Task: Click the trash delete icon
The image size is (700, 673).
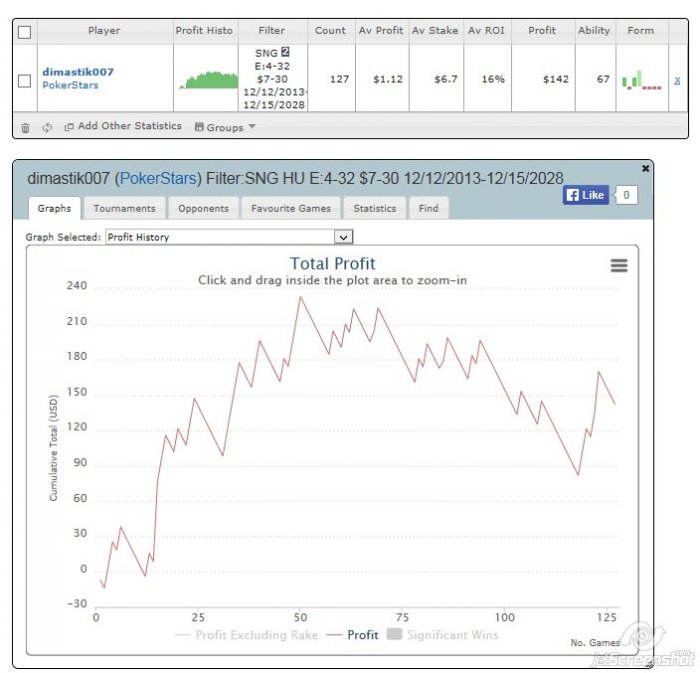Action: point(25,128)
